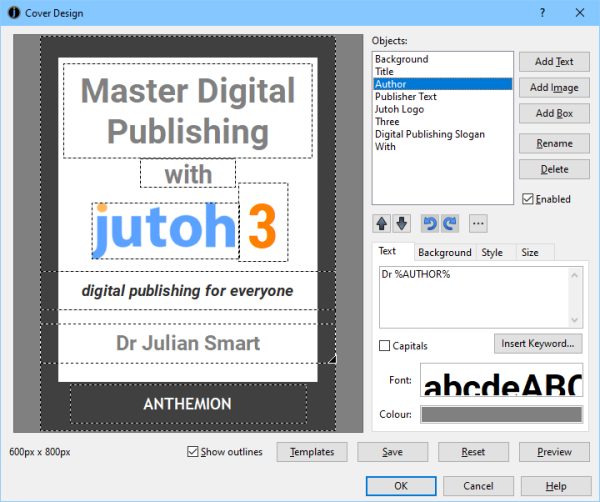Open Insert Keyword dialog
600x502 pixels.
point(538,344)
